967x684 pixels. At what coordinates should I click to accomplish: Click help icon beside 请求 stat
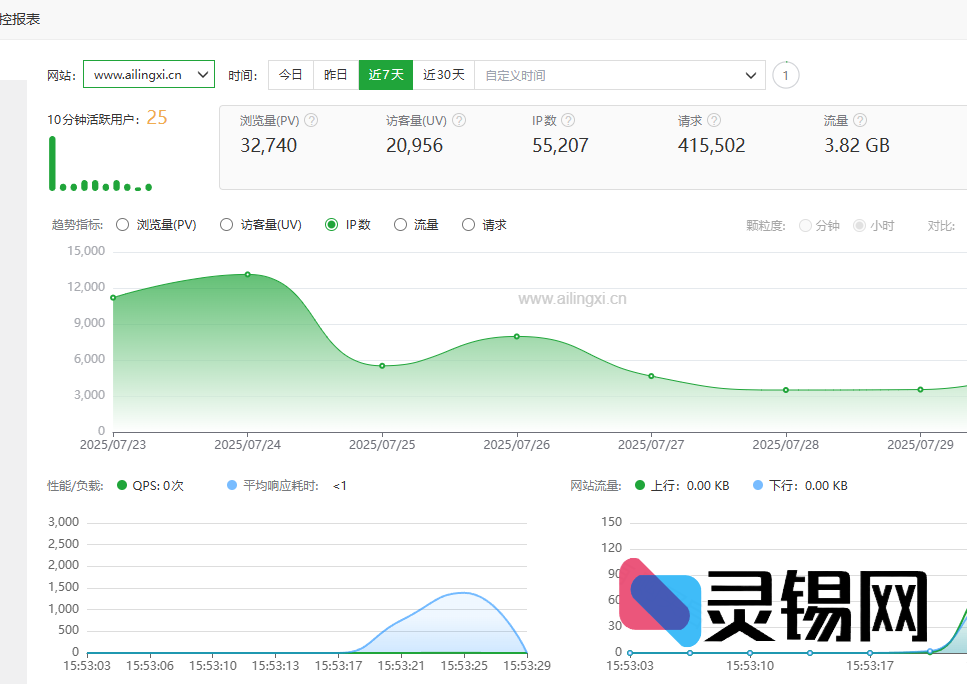coord(716,120)
